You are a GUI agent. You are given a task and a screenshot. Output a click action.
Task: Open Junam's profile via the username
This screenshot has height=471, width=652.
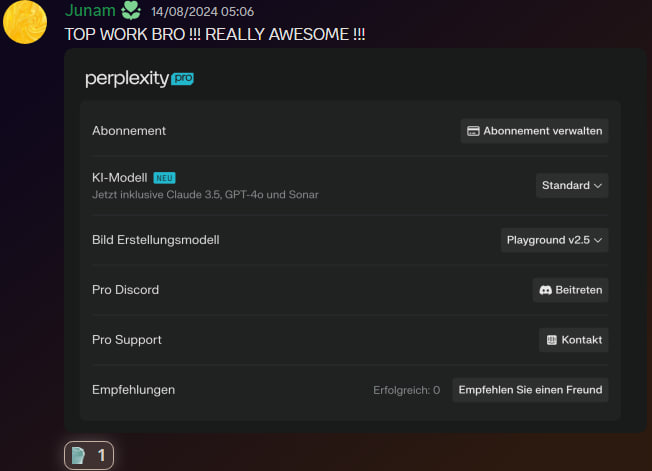pyautogui.click(x=90, y=11)
